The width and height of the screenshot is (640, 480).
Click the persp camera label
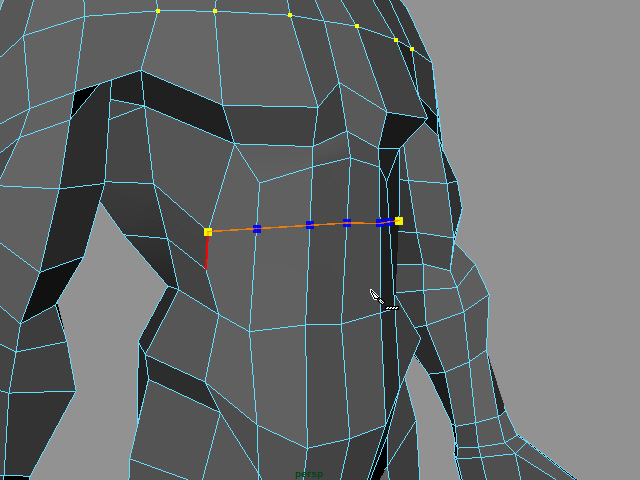pyautogui.click(x=309, y=474)
